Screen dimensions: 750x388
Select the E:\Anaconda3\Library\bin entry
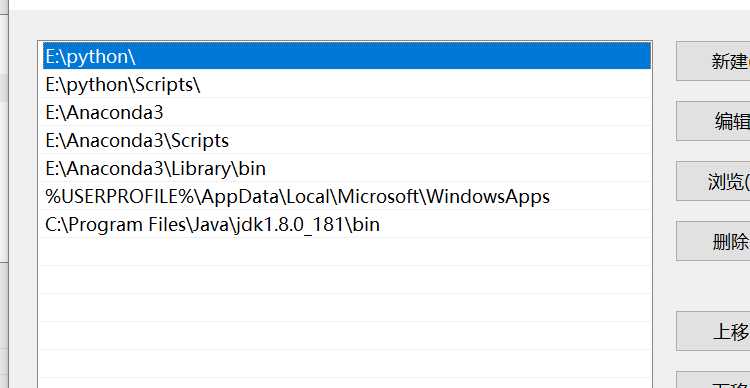tap(347, 168)
